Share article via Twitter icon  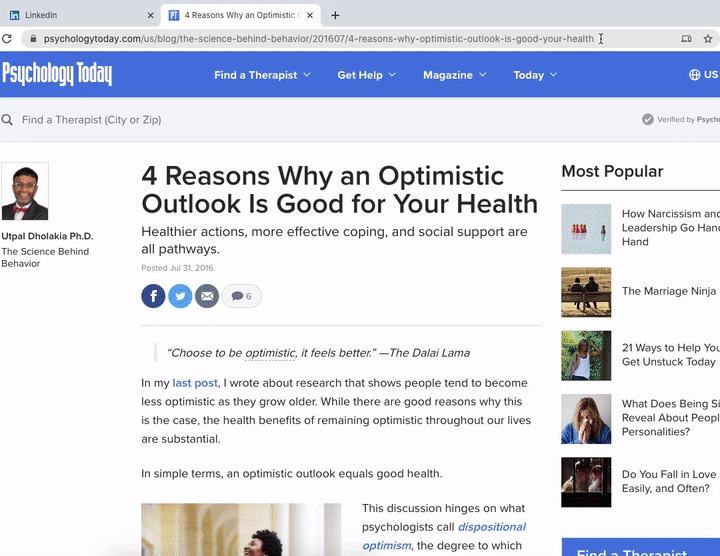pyautogui.click(x=180, y=296)
